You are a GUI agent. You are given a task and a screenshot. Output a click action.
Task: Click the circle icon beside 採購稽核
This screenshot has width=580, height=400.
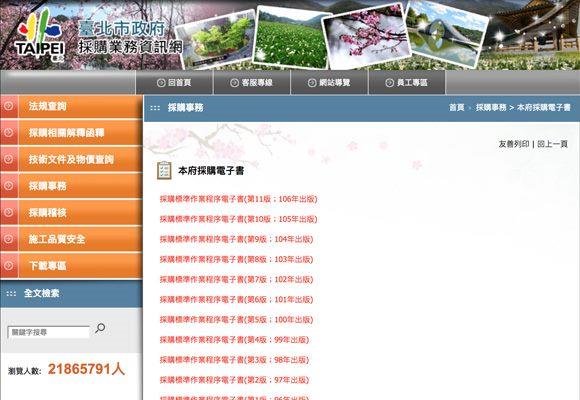click(x=8, y=212)
